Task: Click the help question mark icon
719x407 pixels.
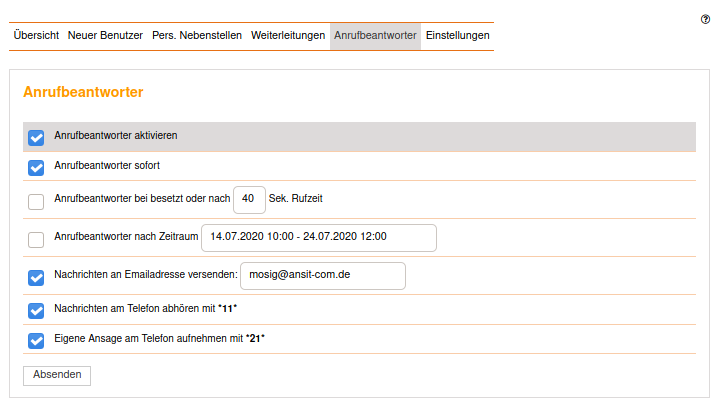Action: (x=707, y=20)
